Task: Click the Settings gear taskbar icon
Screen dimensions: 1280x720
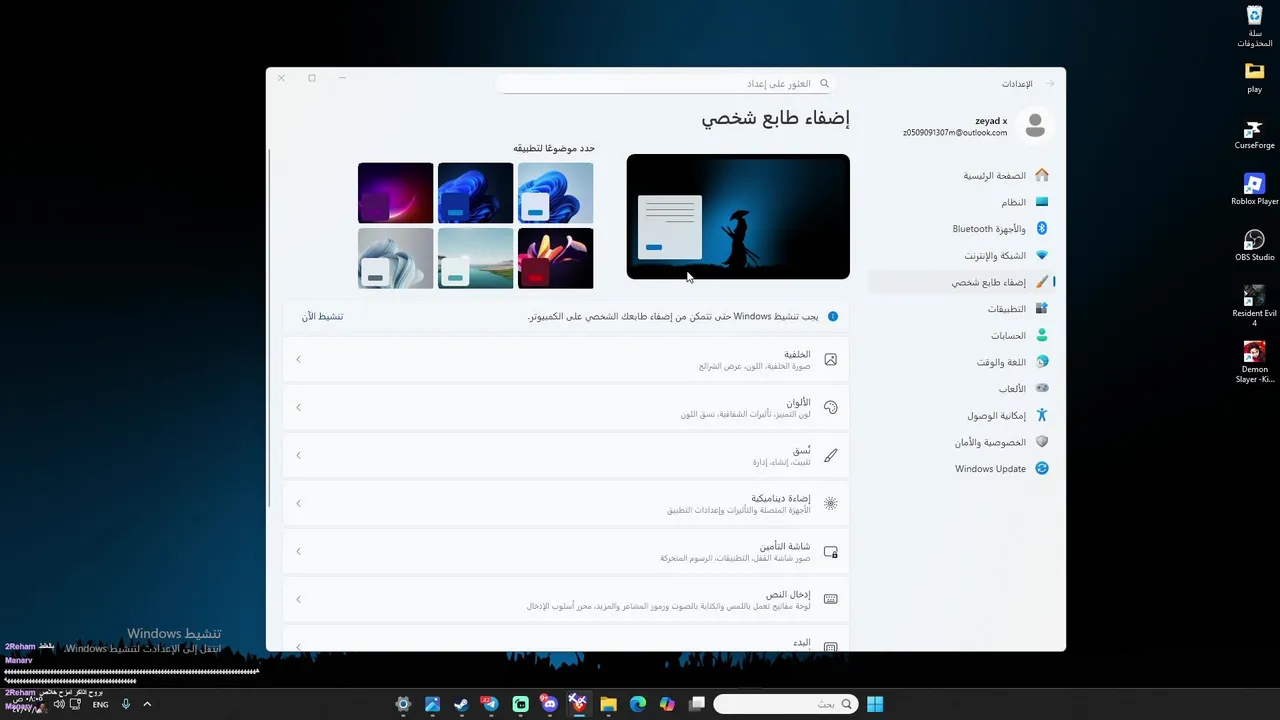Action: tap(403, 704)
